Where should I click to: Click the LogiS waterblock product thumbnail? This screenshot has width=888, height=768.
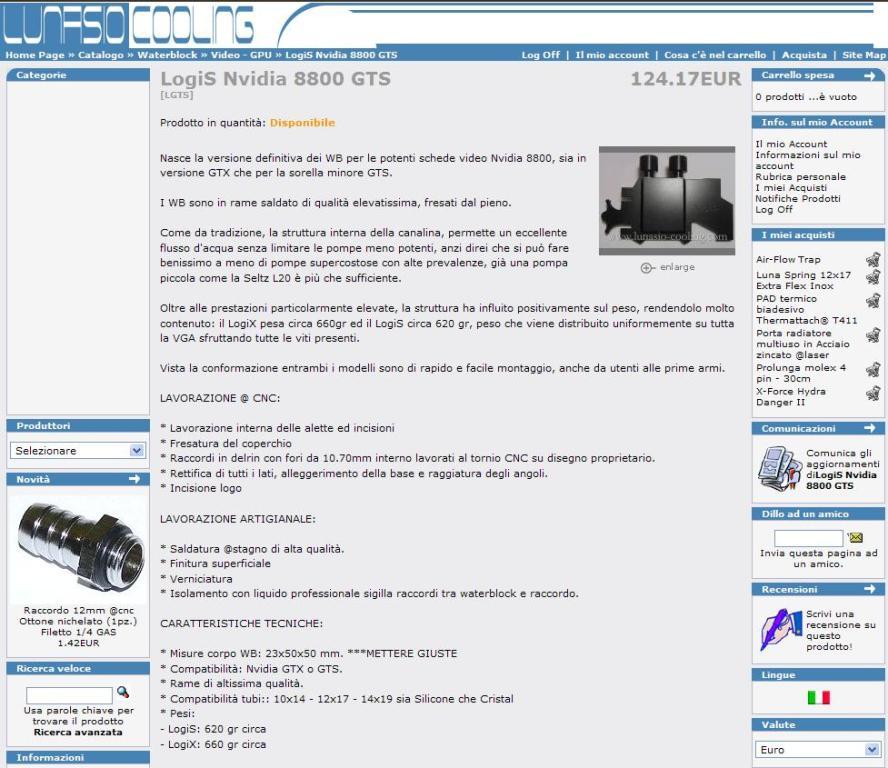(667, 200)
